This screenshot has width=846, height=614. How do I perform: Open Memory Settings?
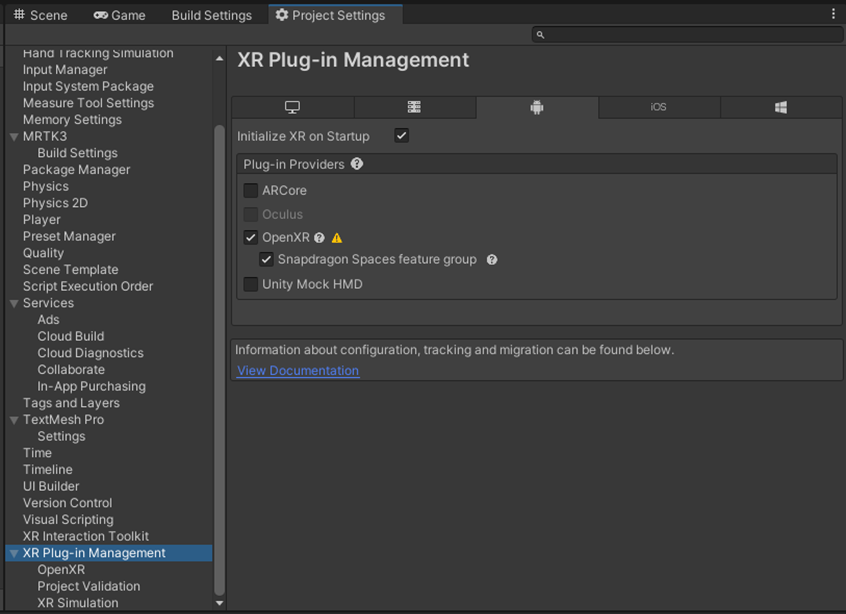pos(72,120)
